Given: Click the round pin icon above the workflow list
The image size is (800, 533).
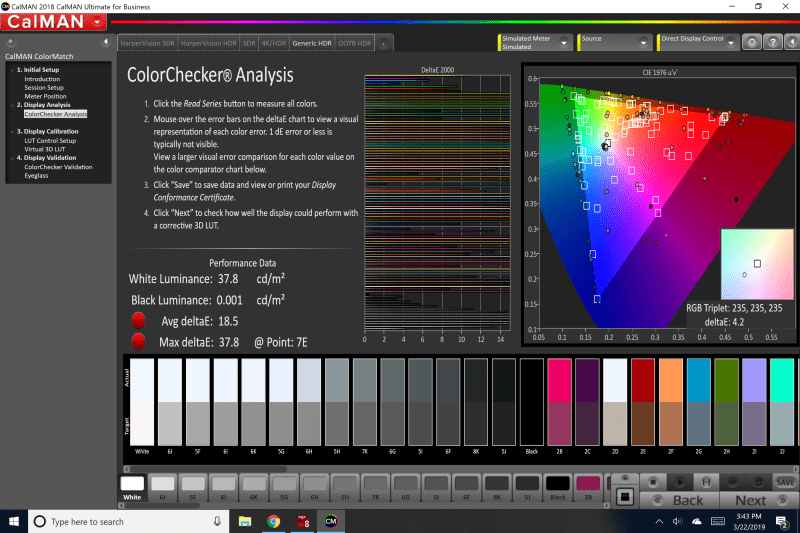Looking at the screenshot, I should point(11,42).
